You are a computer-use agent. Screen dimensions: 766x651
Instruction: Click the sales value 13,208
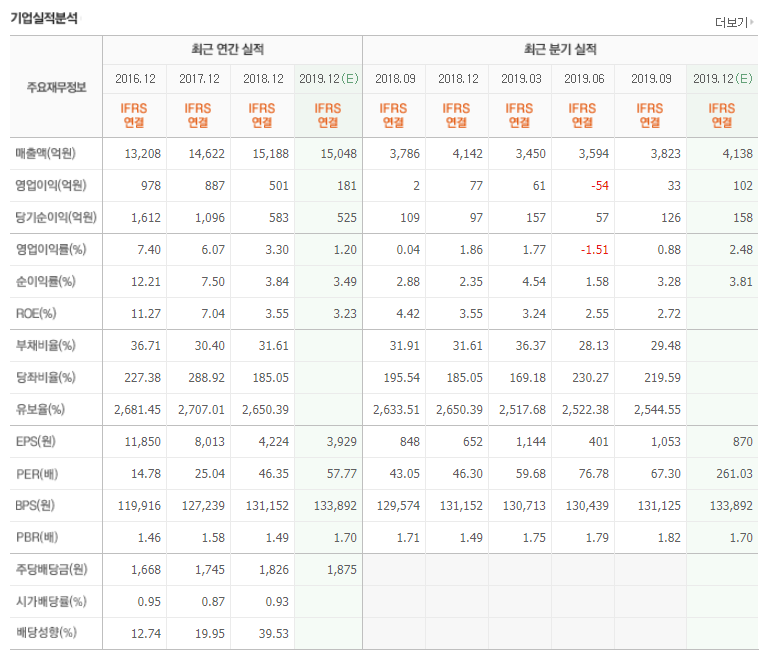[x=143, y=154]
